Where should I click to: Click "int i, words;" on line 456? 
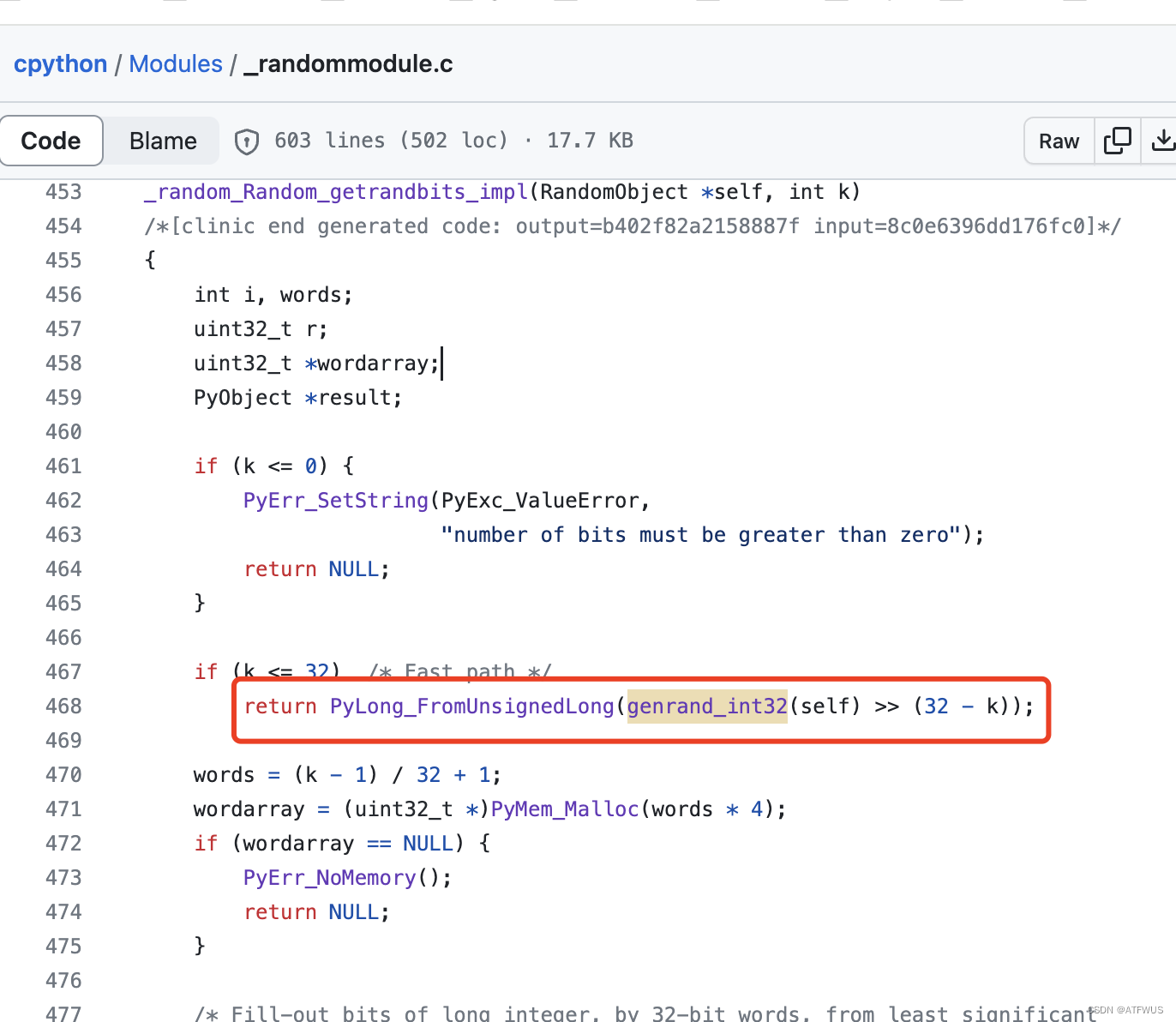(273, 295)
